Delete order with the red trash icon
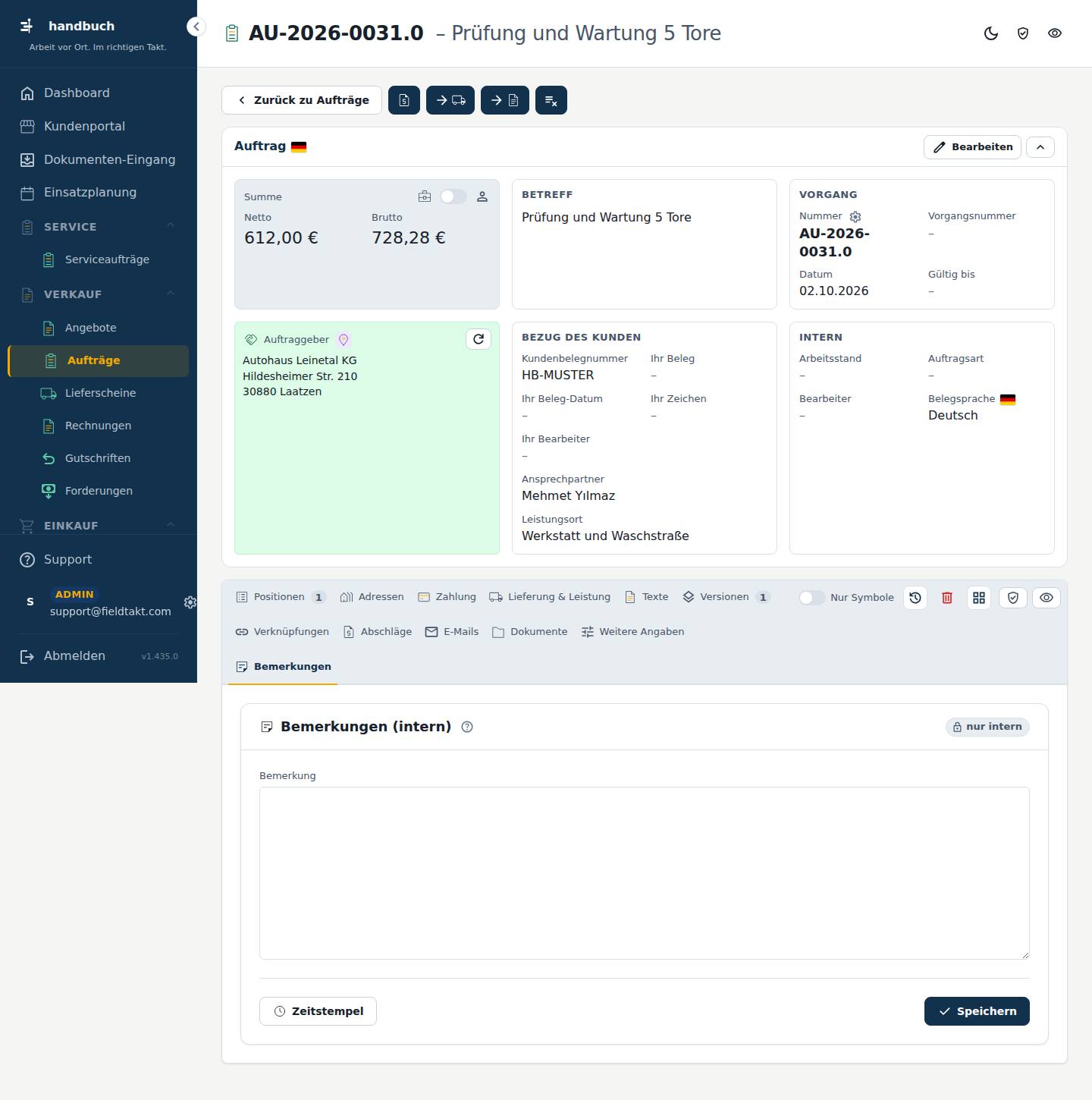 coord(947,598)
